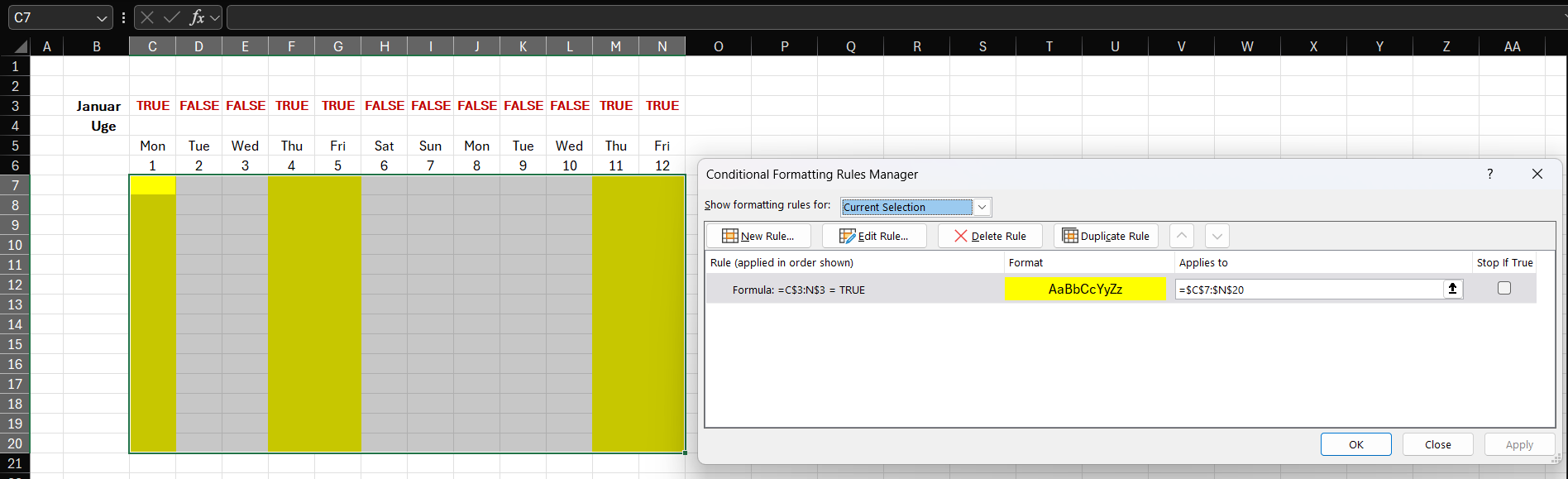Click the TRUE cell in column G

pyautogui.click(x=338, y=106)
